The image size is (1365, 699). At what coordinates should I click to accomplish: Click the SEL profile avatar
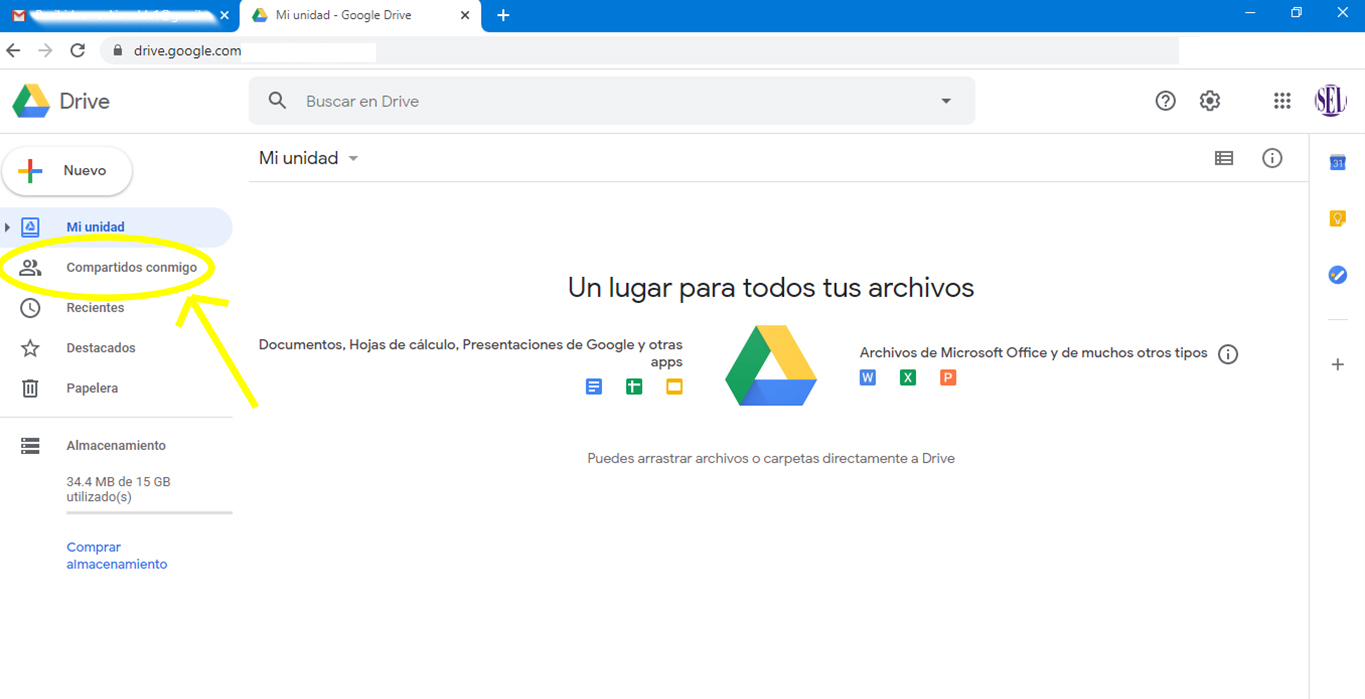point(1330,100)
